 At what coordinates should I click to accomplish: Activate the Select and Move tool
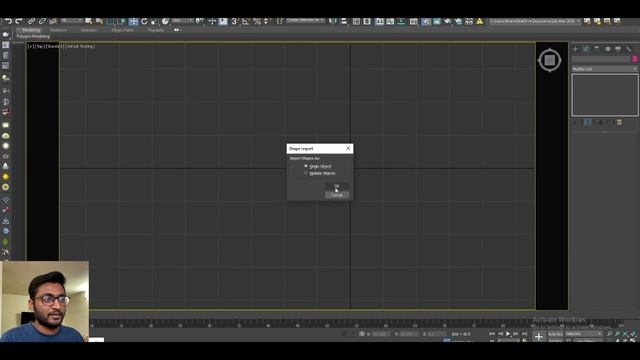click(x=133, y=21)
